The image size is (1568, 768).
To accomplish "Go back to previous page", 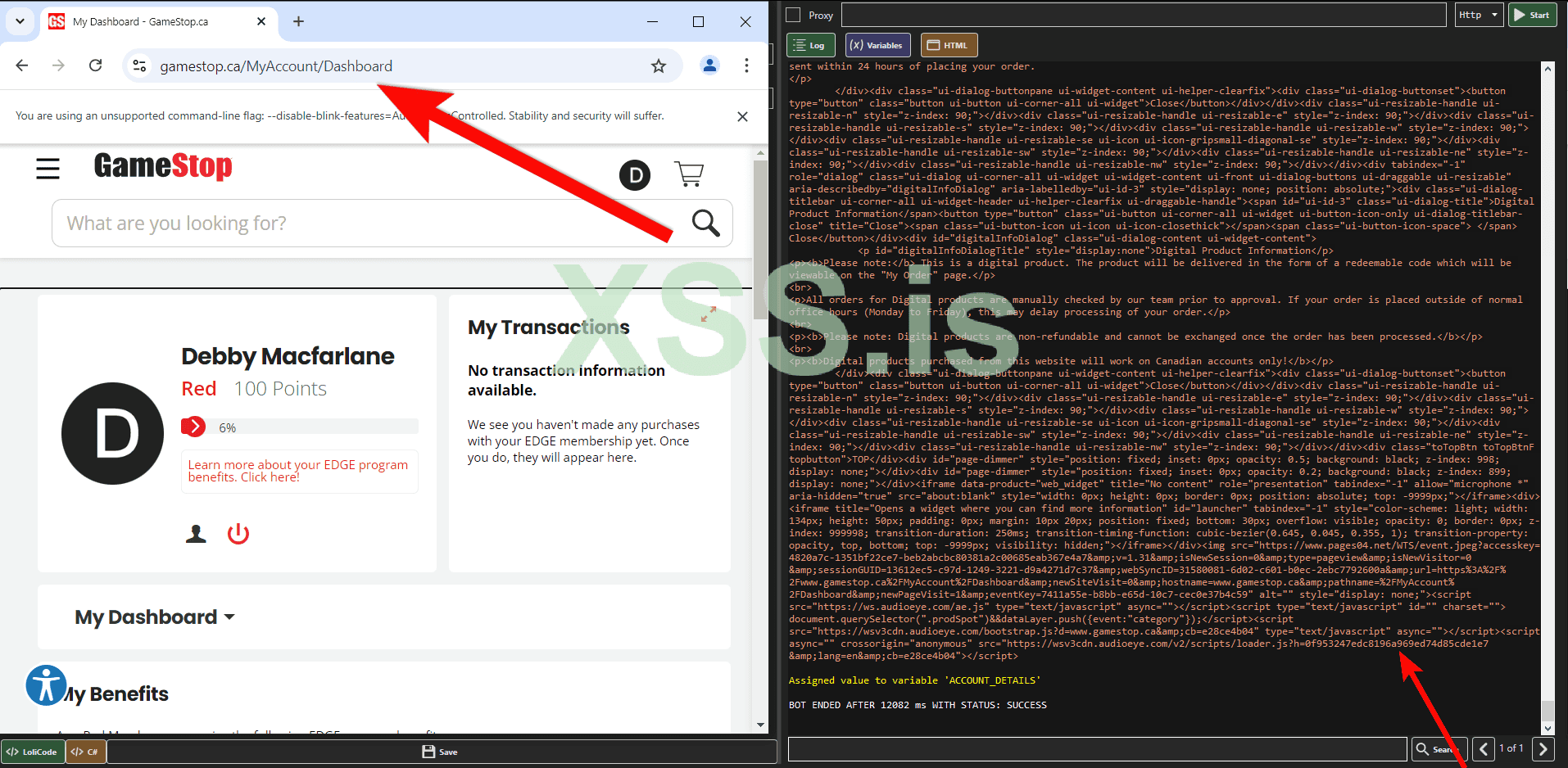I will (x=22, y=66).
